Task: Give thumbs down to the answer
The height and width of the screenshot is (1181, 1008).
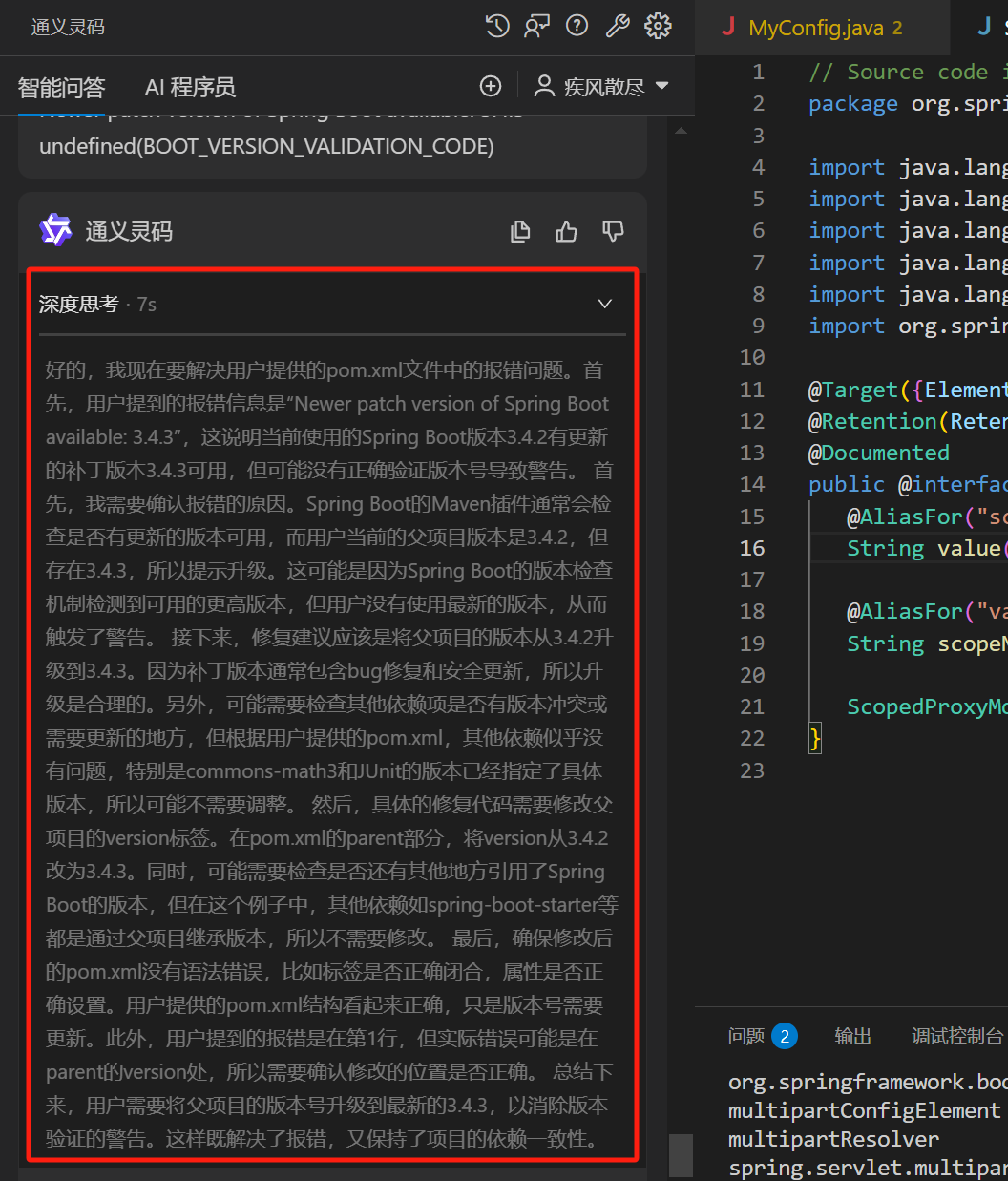Action: [x=613, y=231]
